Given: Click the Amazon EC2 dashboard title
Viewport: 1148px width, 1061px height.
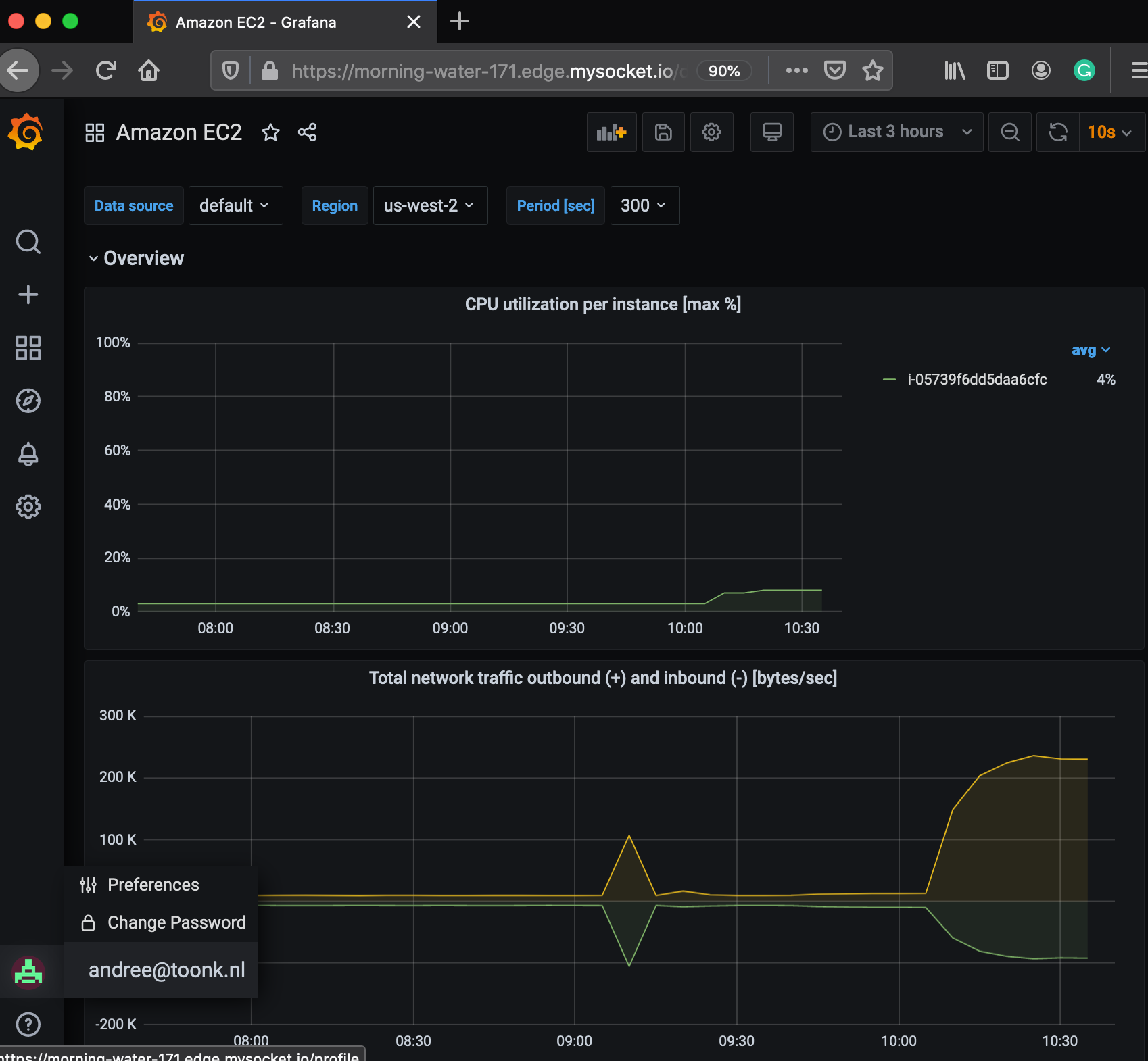Looking at the screenshot, I should [x=178, y=132].
